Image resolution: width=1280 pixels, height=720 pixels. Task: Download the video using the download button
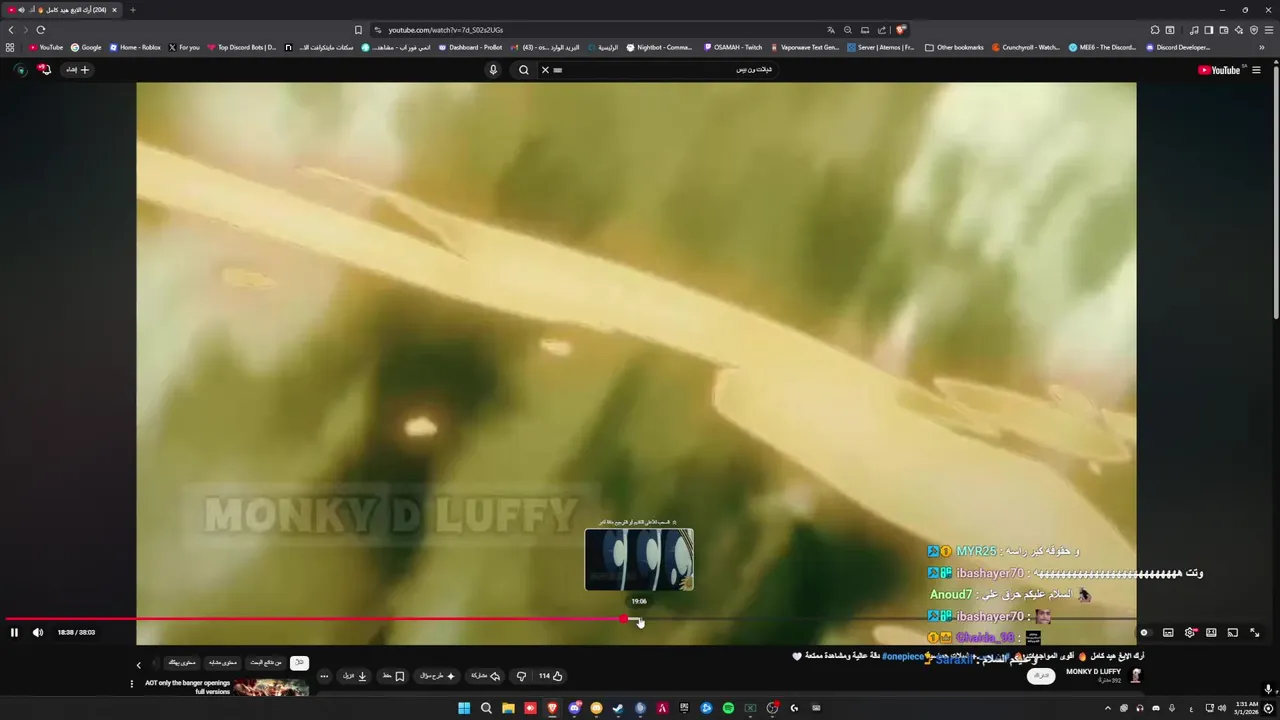point(355,676)
